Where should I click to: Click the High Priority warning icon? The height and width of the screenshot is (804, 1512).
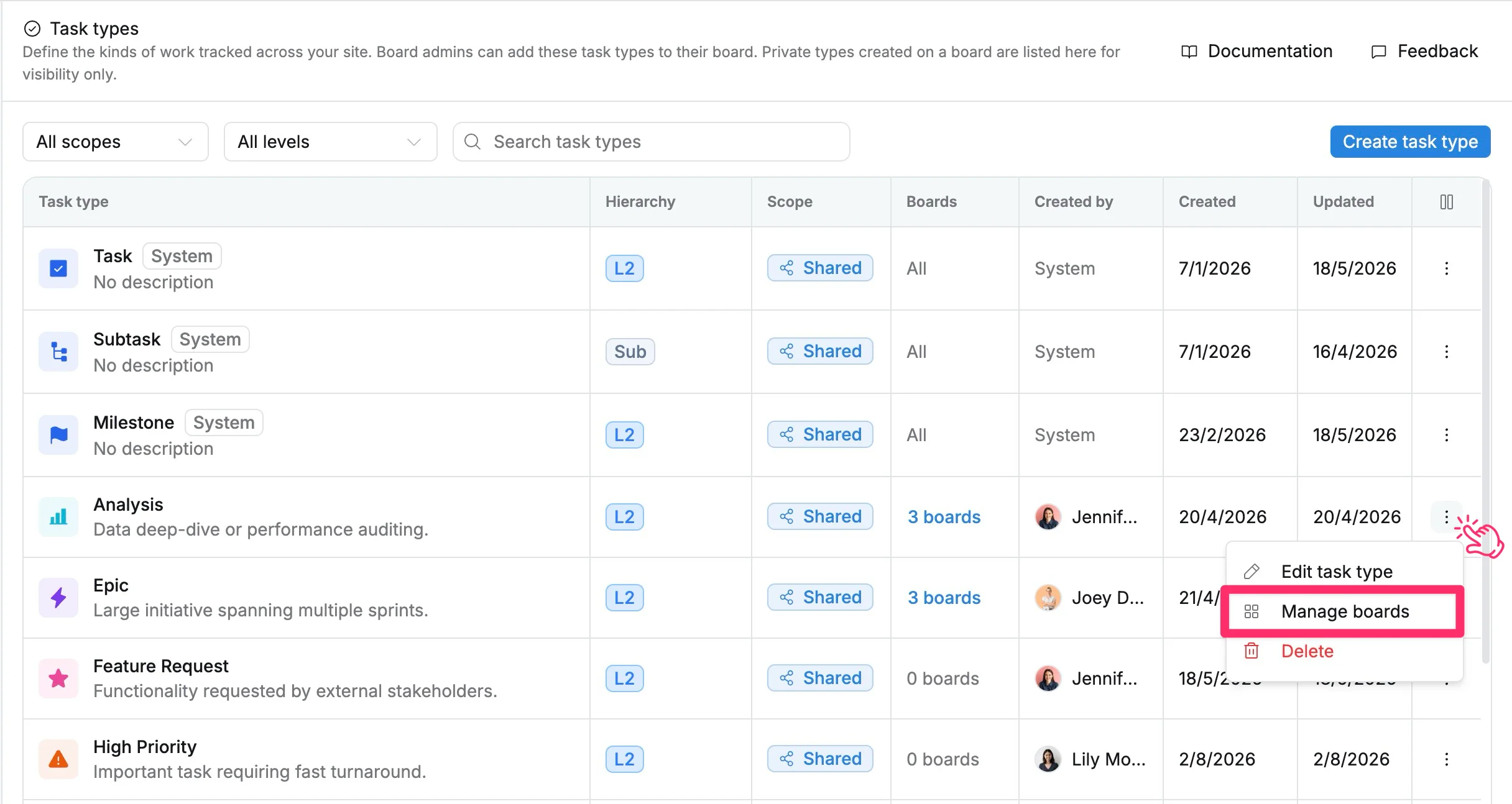pos(58,759)
